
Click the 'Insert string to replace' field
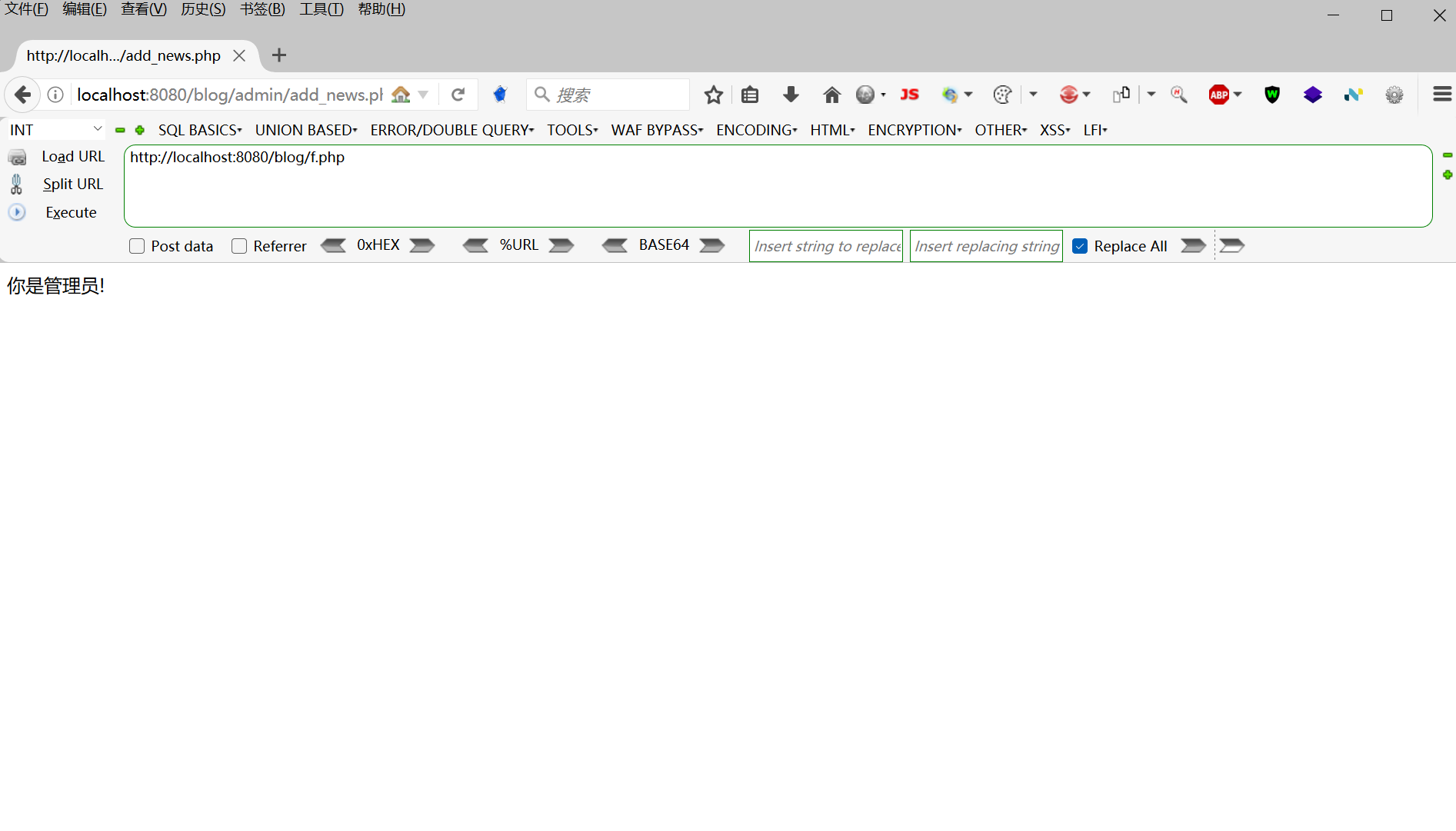click(826, 246)
